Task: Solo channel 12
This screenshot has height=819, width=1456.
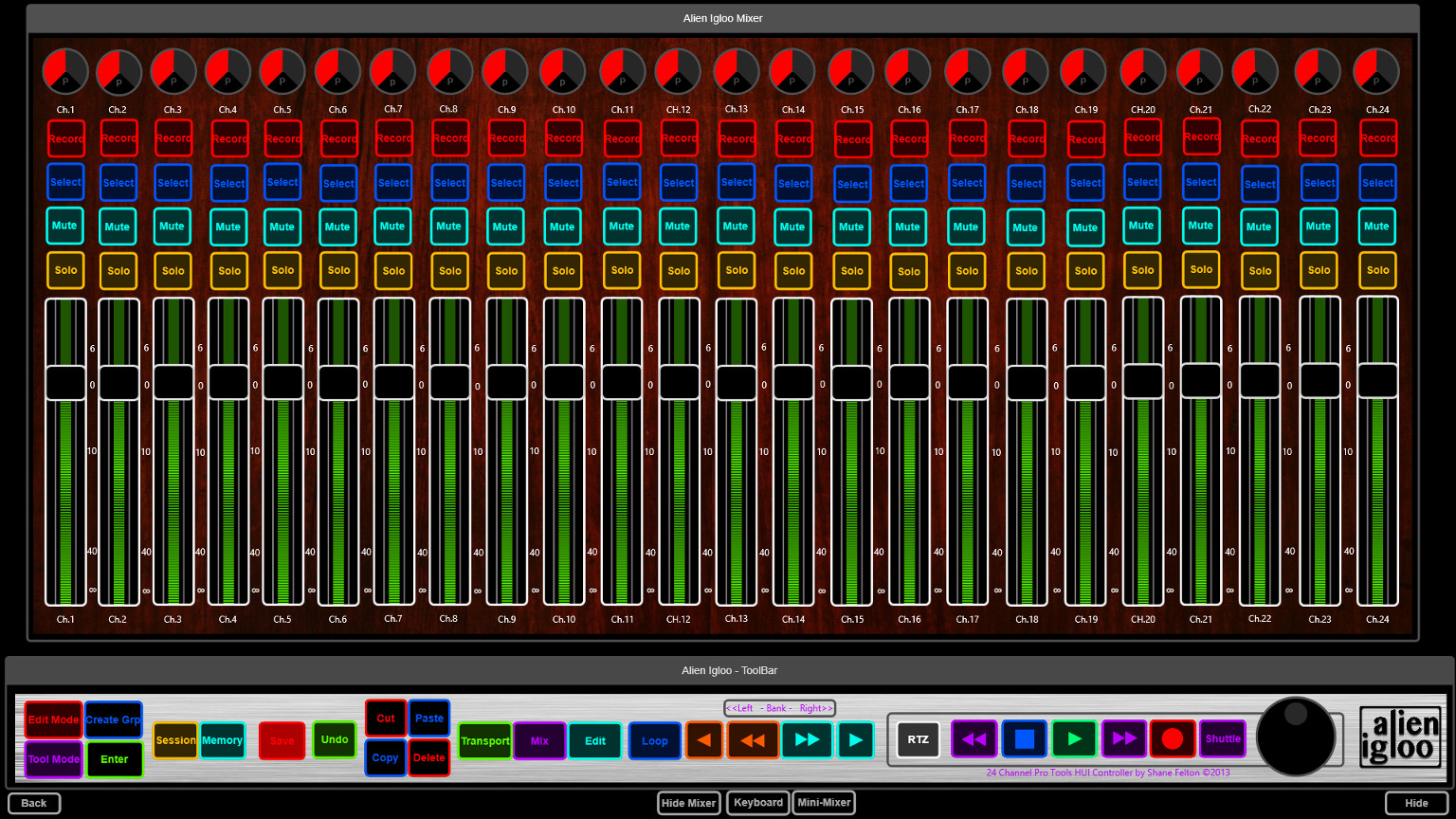Action: coord(679,271)
